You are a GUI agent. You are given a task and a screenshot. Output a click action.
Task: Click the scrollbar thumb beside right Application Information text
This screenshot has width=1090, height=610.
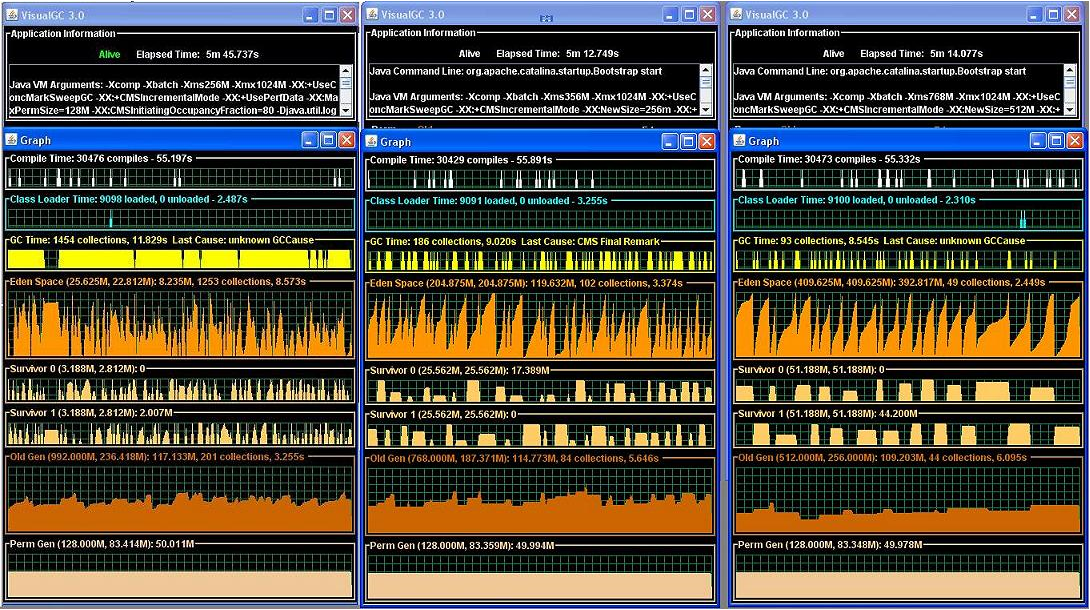pyautogui.click(x=1071, y=80)
